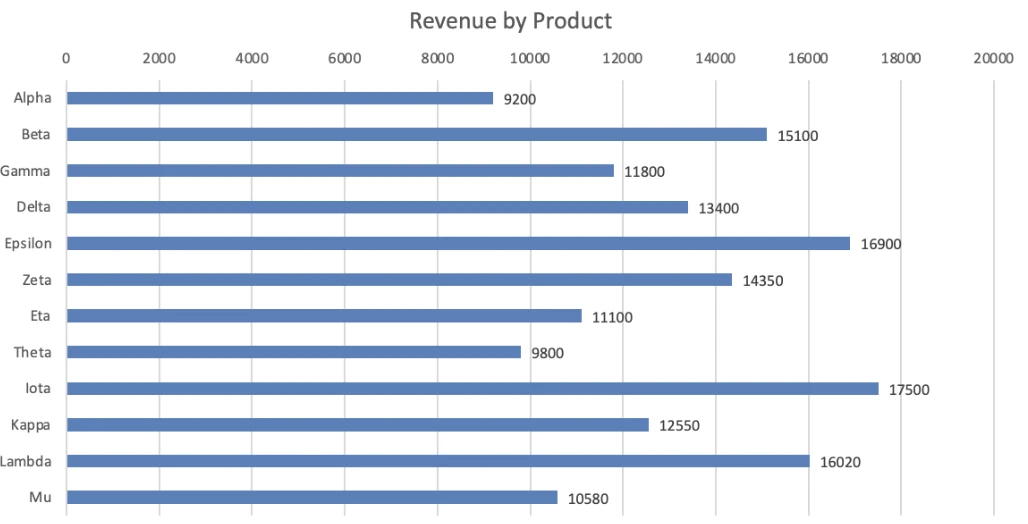This screenshot has height=524, width=1028.
Task: Click the Lambda category label
Action: tap(26, 462)
